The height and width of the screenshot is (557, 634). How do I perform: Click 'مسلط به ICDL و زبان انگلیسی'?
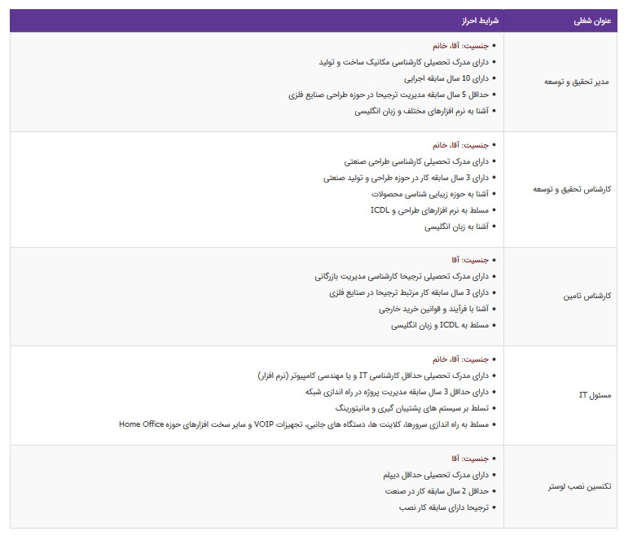(440, 325)
